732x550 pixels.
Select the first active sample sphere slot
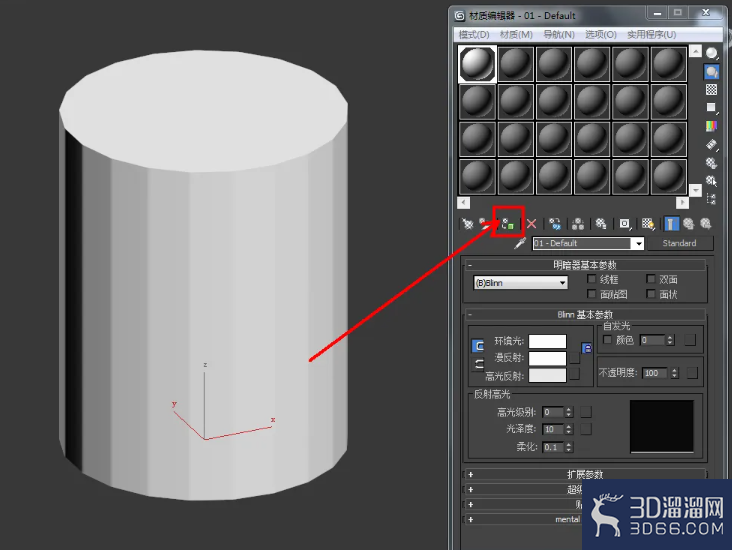pos(477,64)
